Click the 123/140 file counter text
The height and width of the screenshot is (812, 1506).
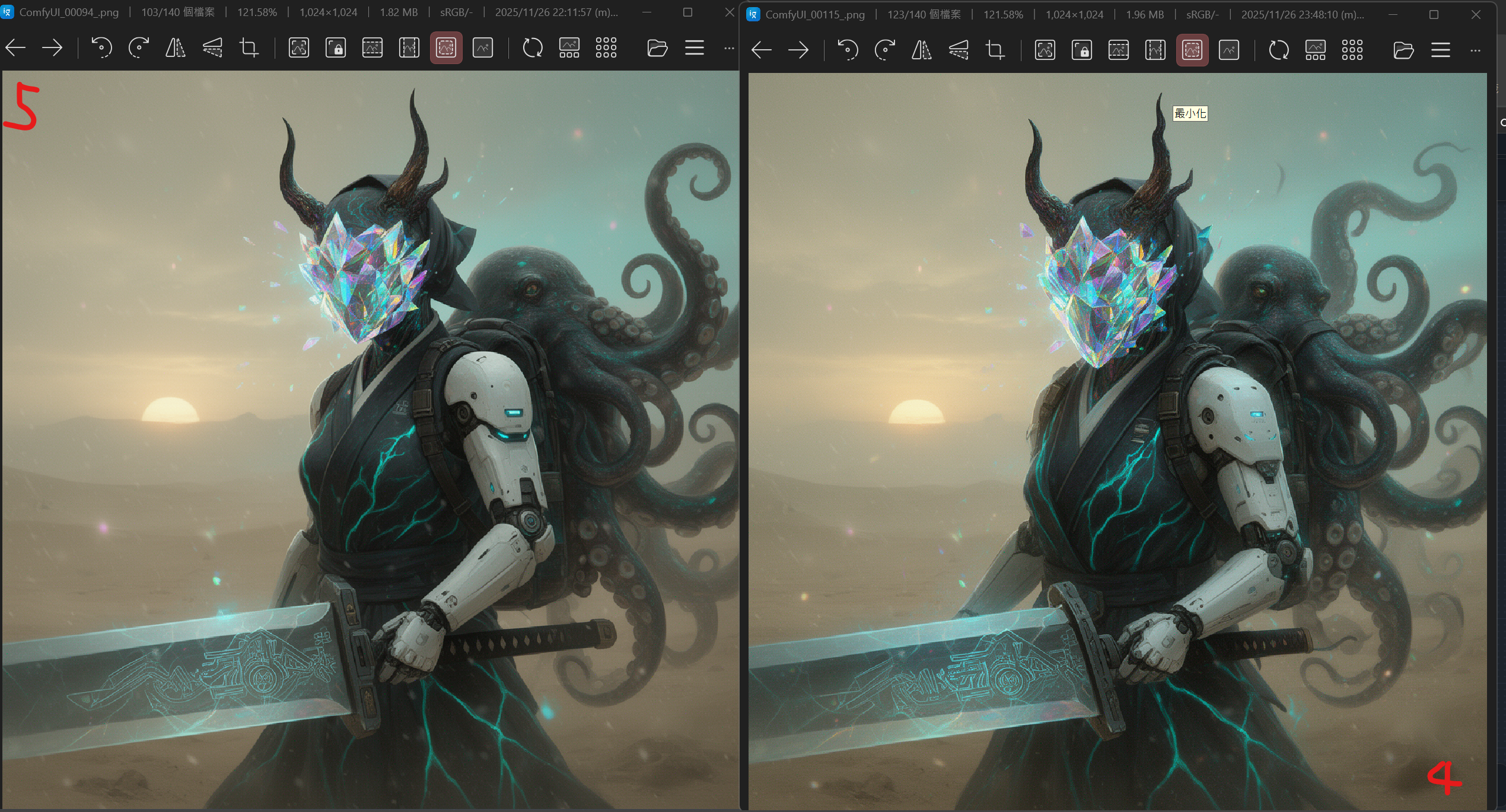[x=924, y=14]
